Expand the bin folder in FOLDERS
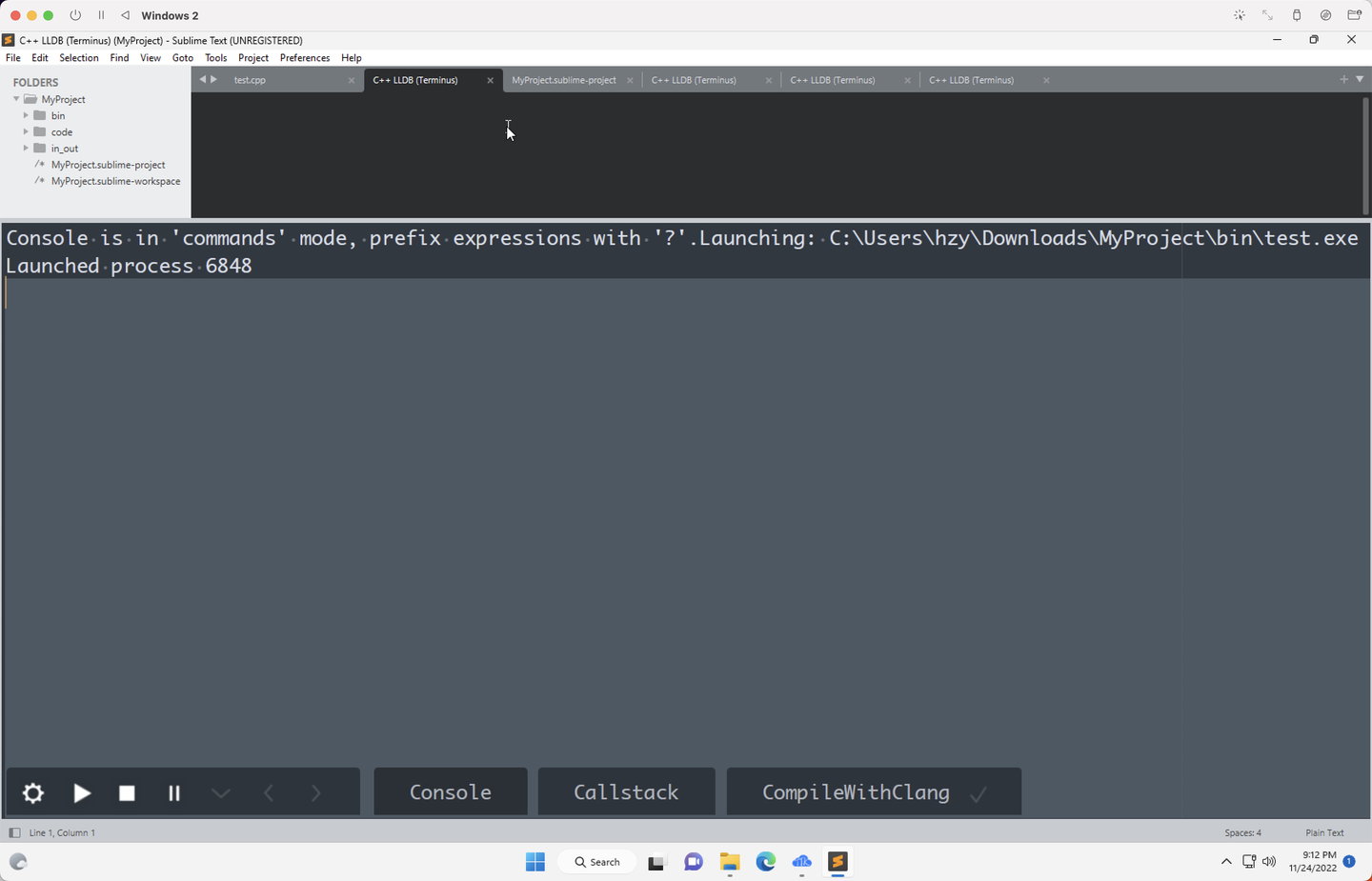This screenshot has height=881, width=1372. (27, 114)
